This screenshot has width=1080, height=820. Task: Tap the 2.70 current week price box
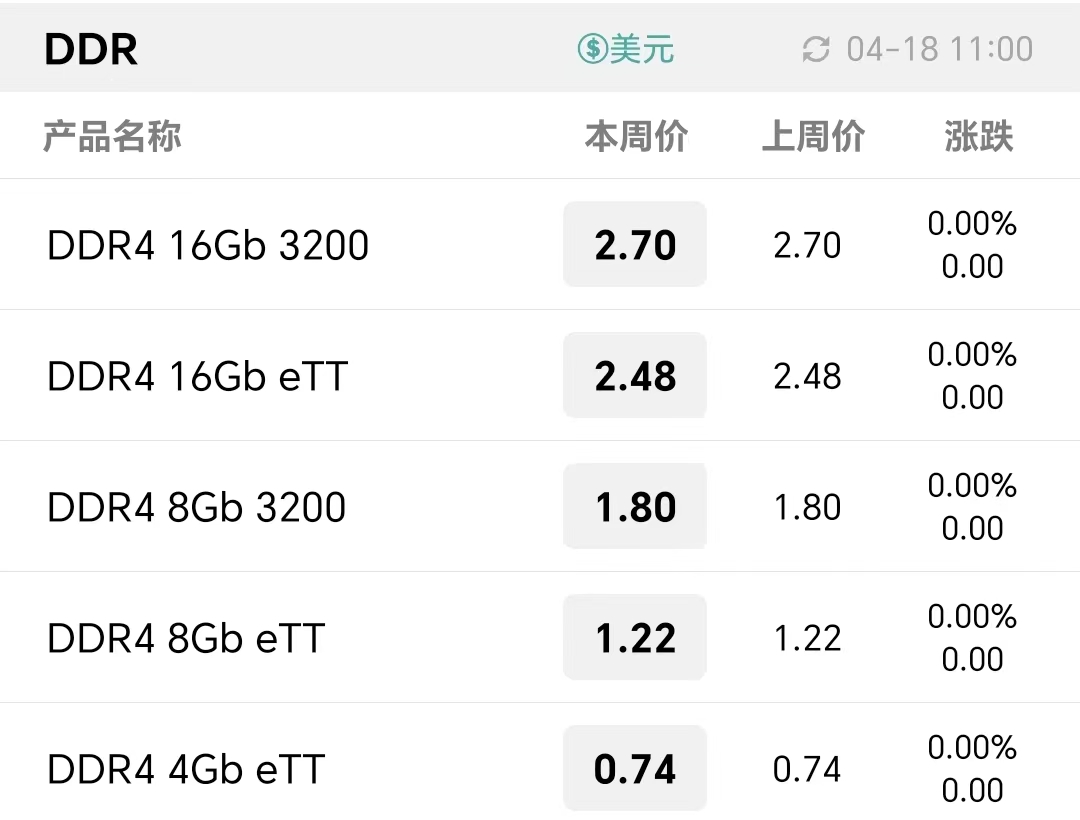pyautogui.click(x=635, y=244)
